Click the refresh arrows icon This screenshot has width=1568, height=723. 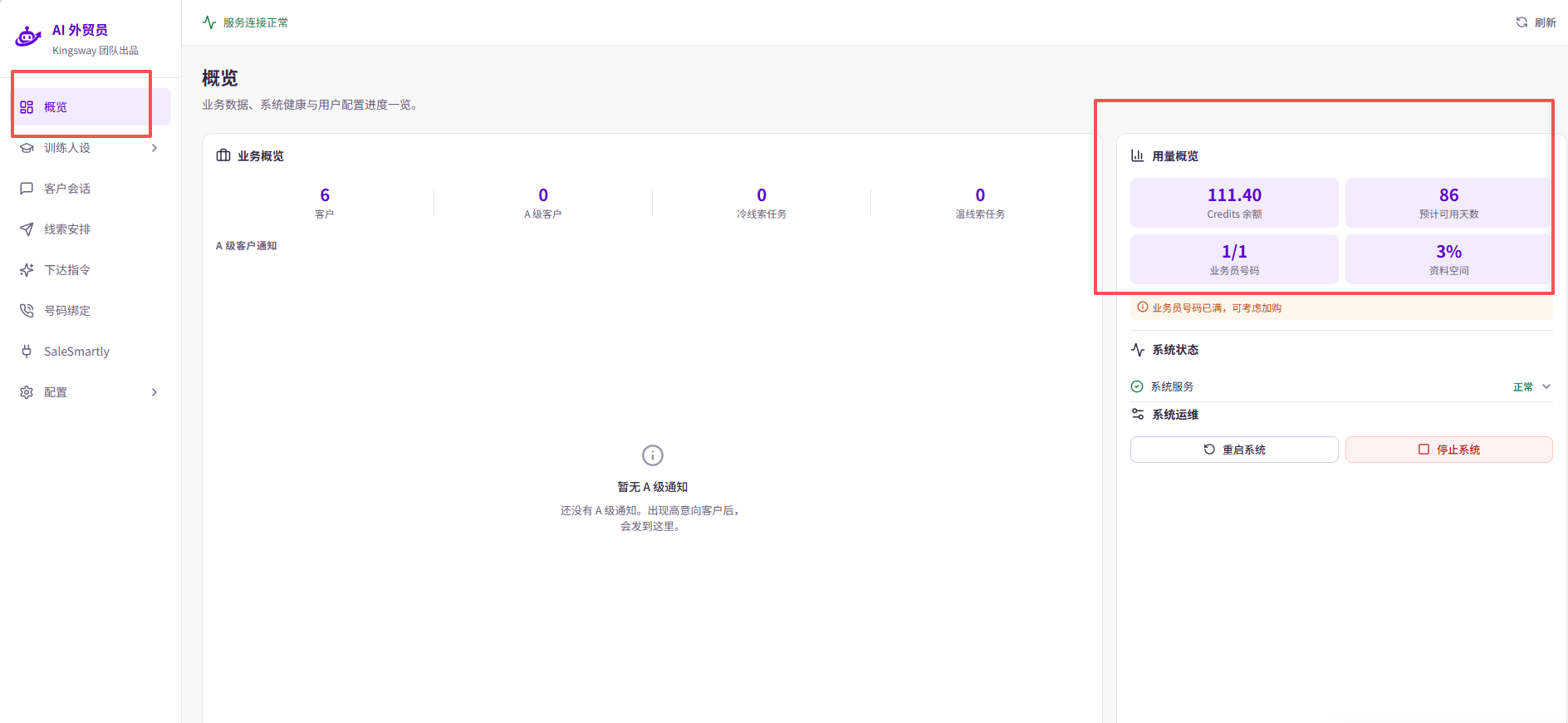pos(1521,22)
